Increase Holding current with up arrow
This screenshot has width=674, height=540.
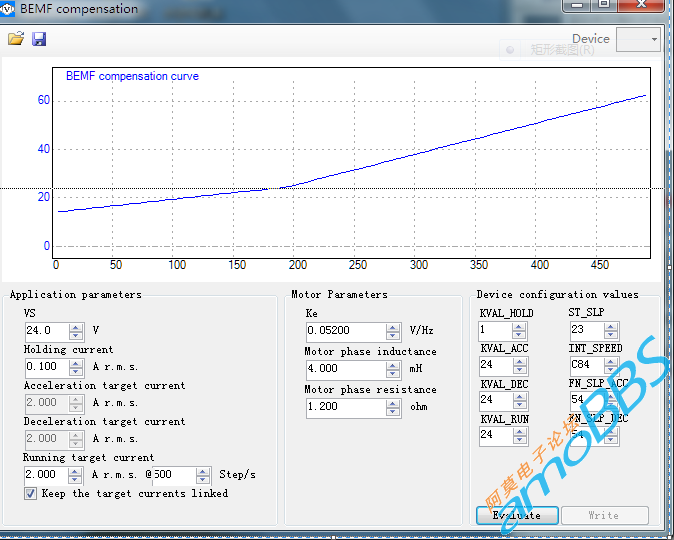(76, 364)
